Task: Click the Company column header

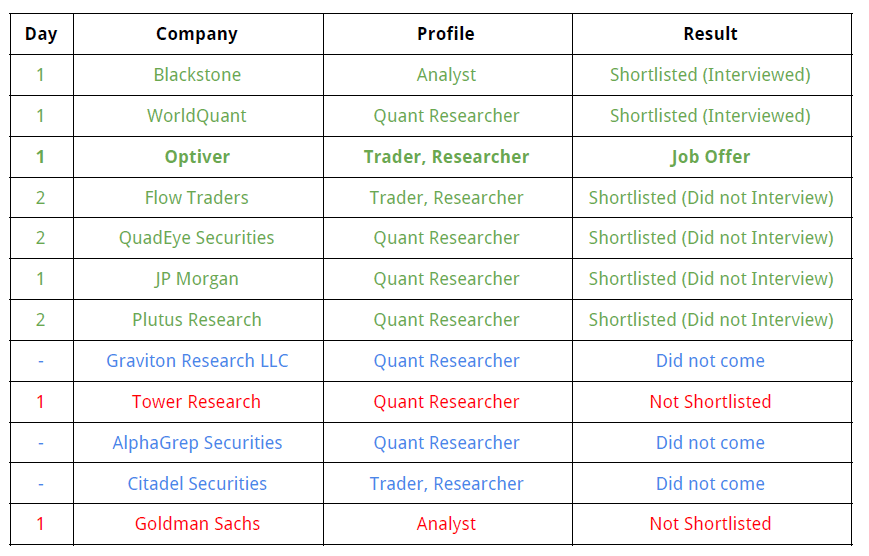Action: pos(197,34)
